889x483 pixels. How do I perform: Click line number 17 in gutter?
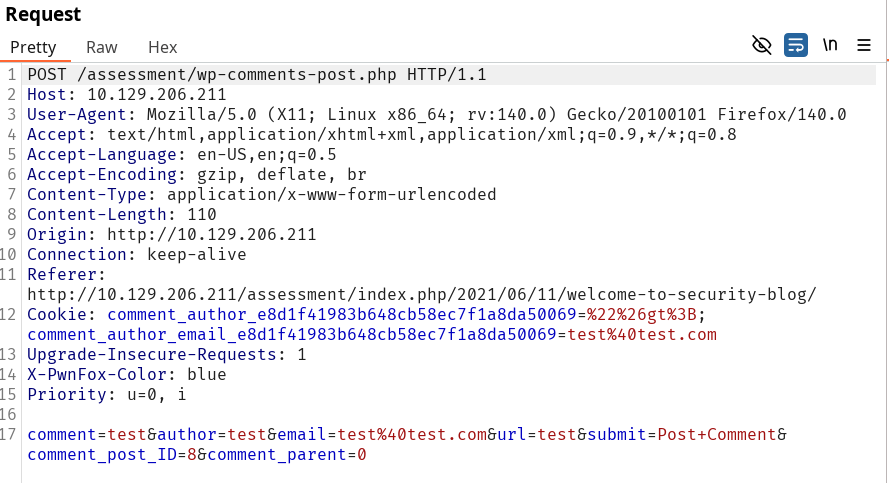[x=11, y=435]
